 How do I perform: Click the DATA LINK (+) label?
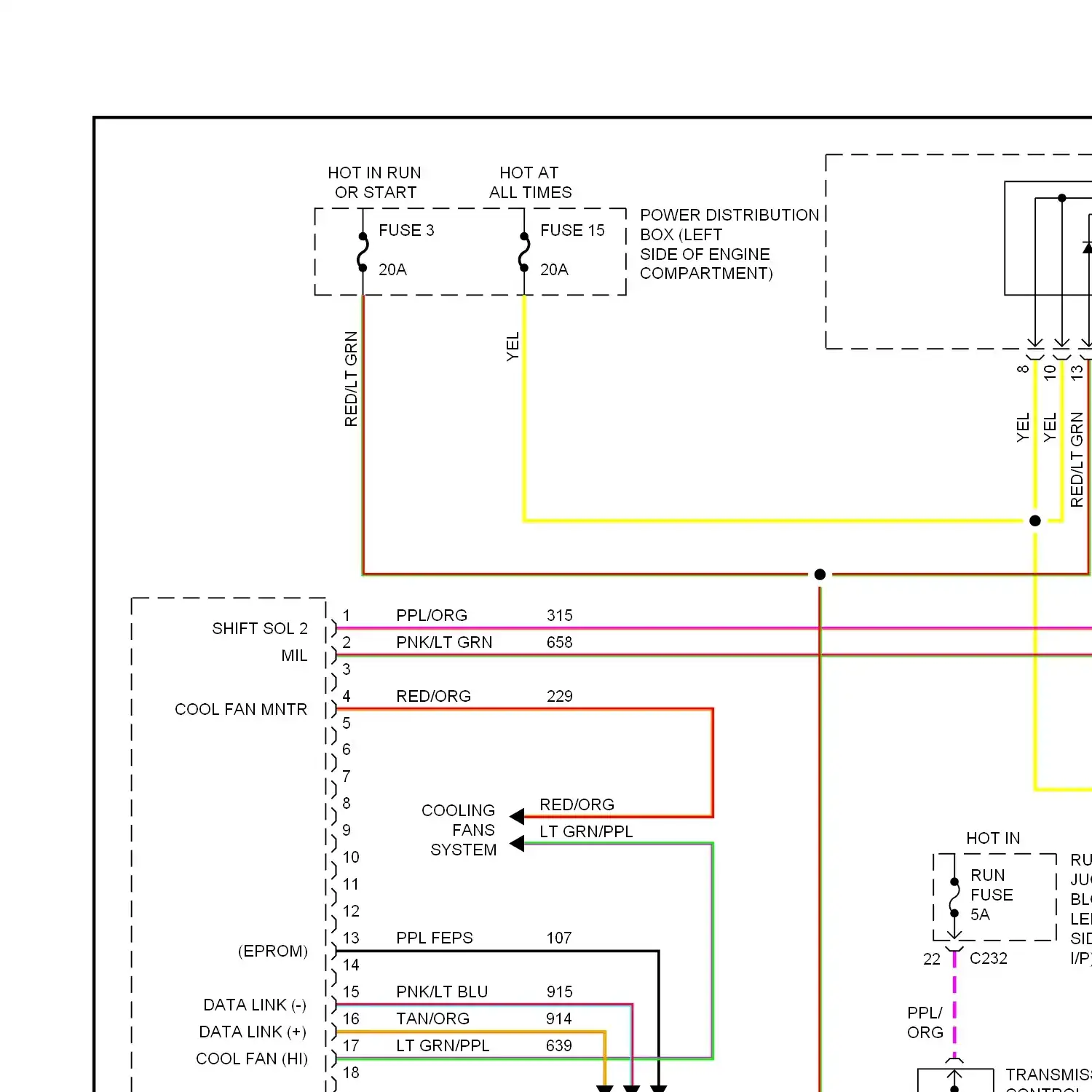(x=253, y=1032)
